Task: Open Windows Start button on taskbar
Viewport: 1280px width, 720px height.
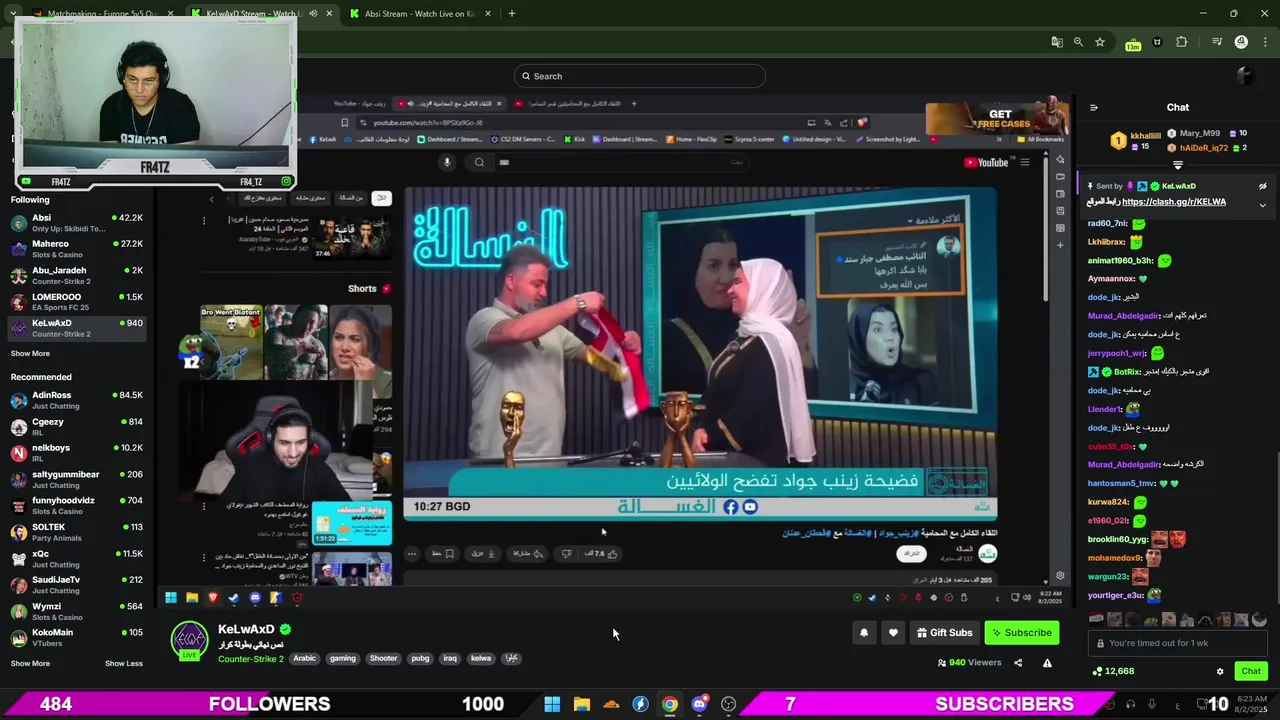Action: [x=552, y=704]
